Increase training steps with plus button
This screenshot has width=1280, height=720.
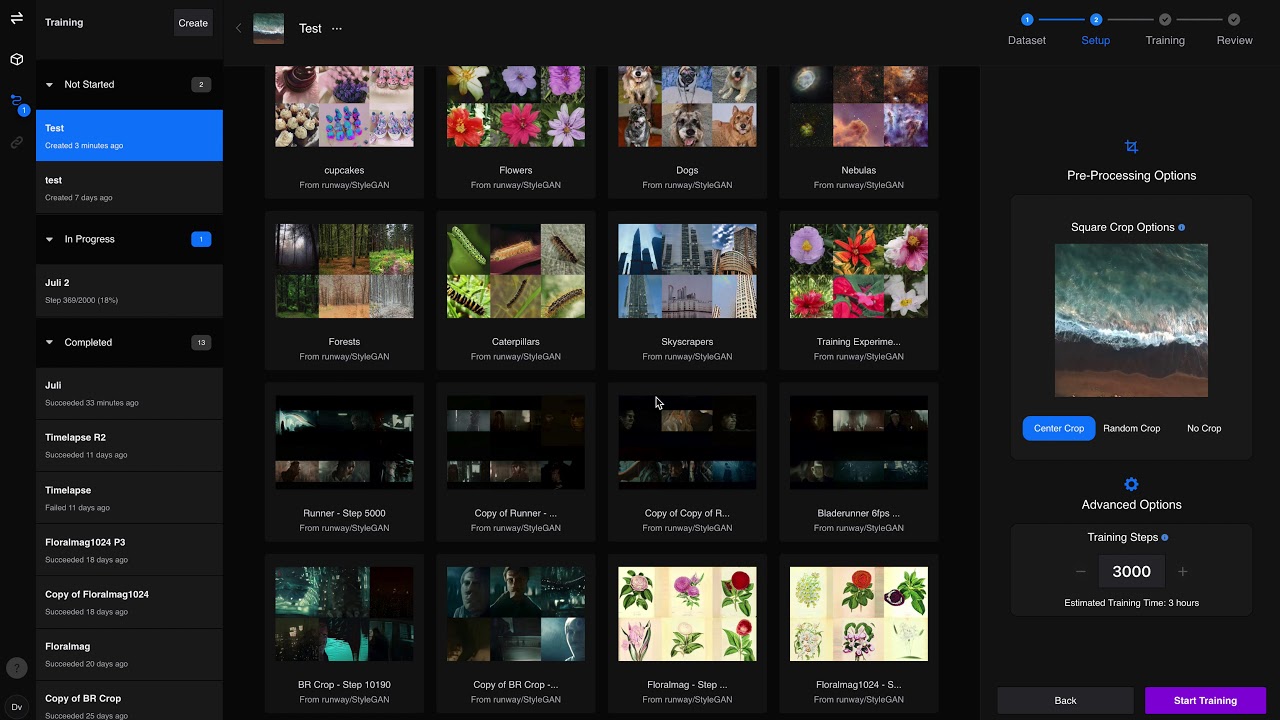click(1183, 572)
